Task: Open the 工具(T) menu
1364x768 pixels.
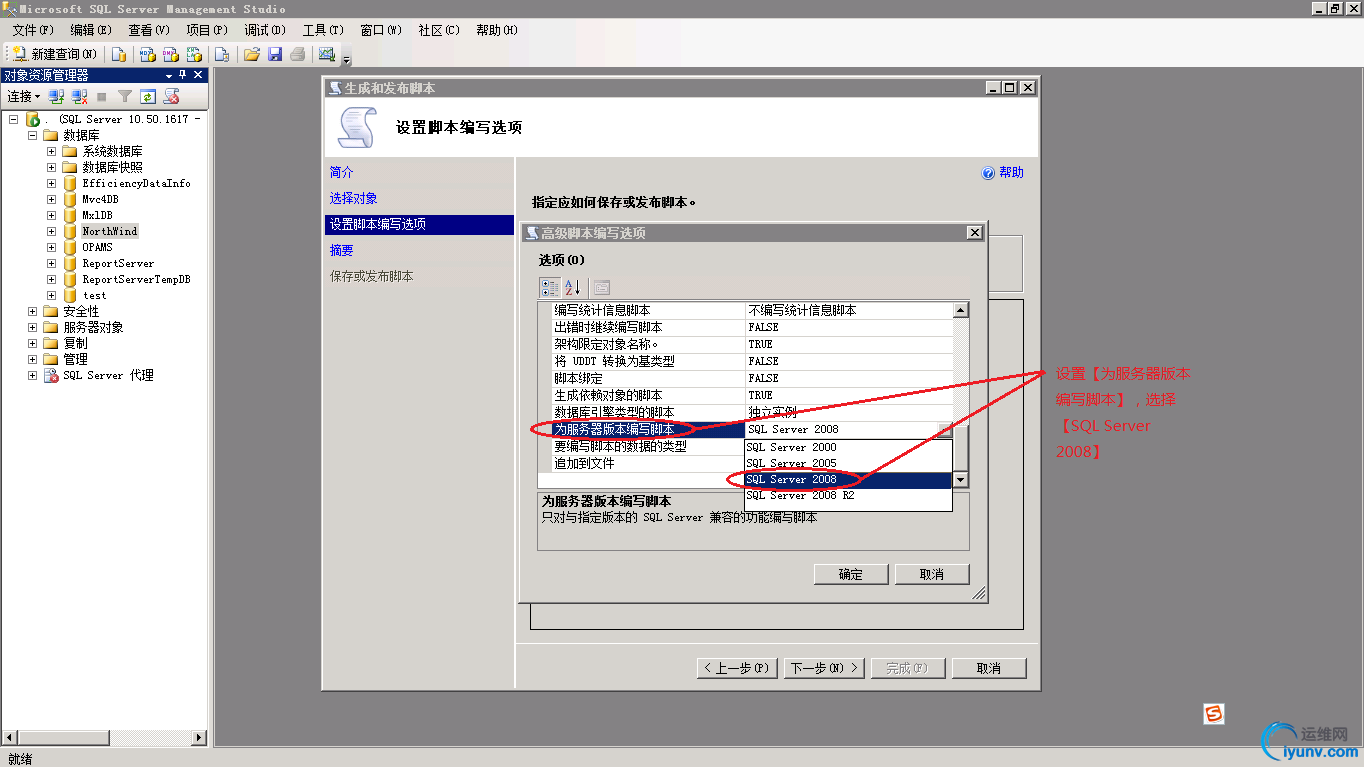Action: 323,30
